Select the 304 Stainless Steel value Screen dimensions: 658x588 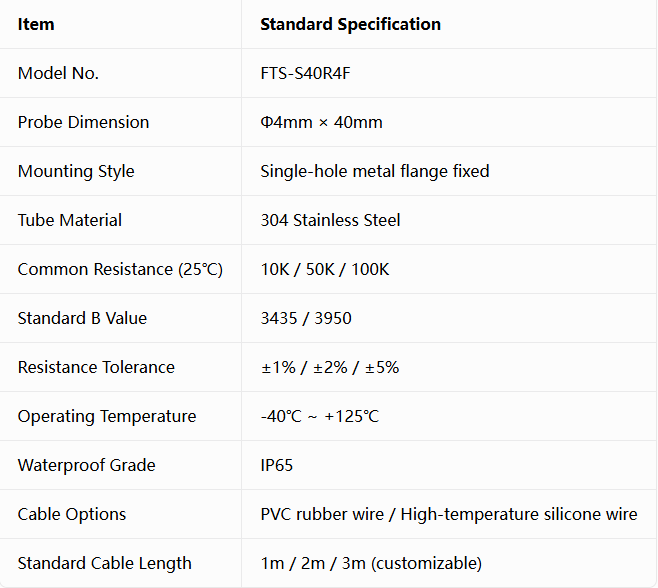(x=330, y=220)
